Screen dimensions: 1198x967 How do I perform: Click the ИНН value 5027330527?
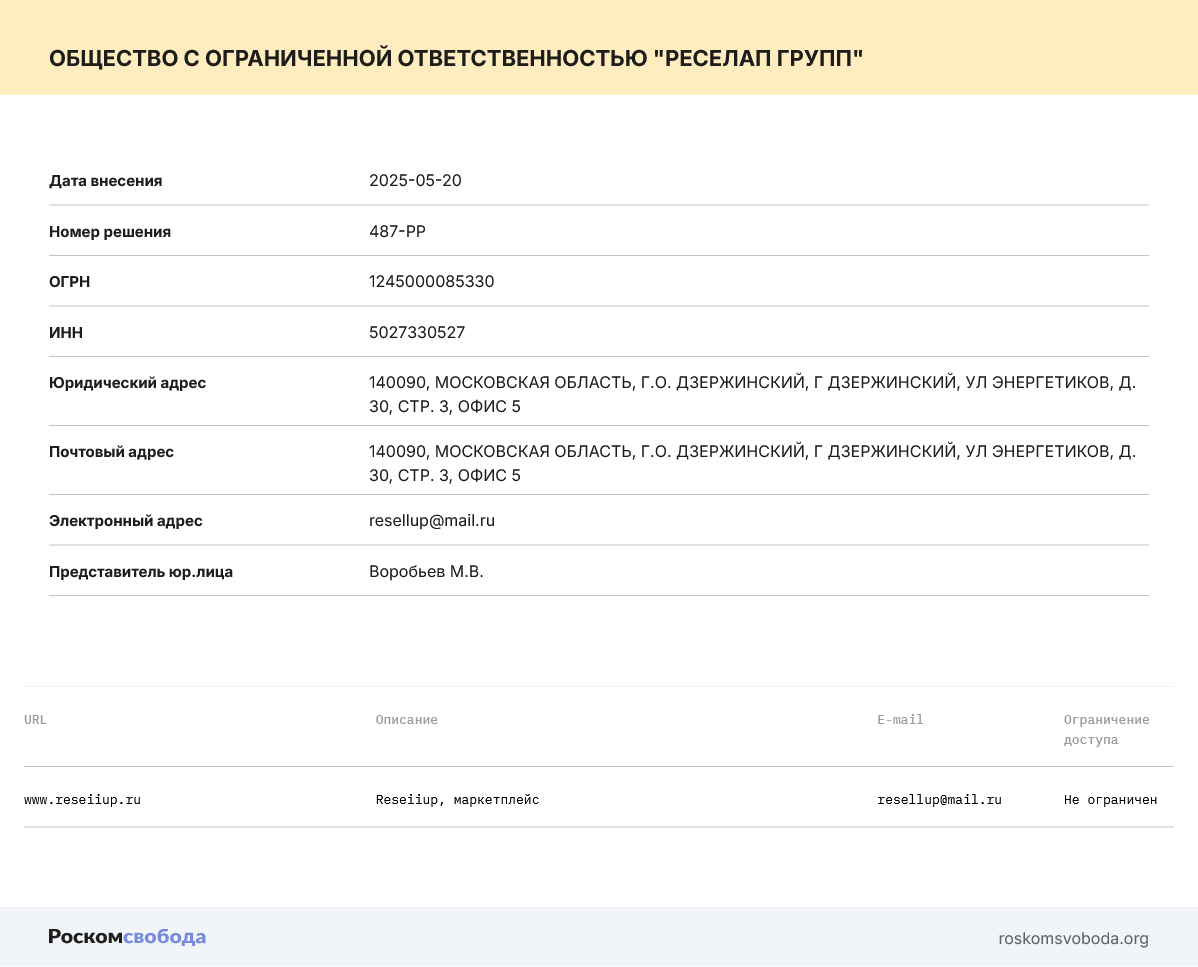coord(416,332)
